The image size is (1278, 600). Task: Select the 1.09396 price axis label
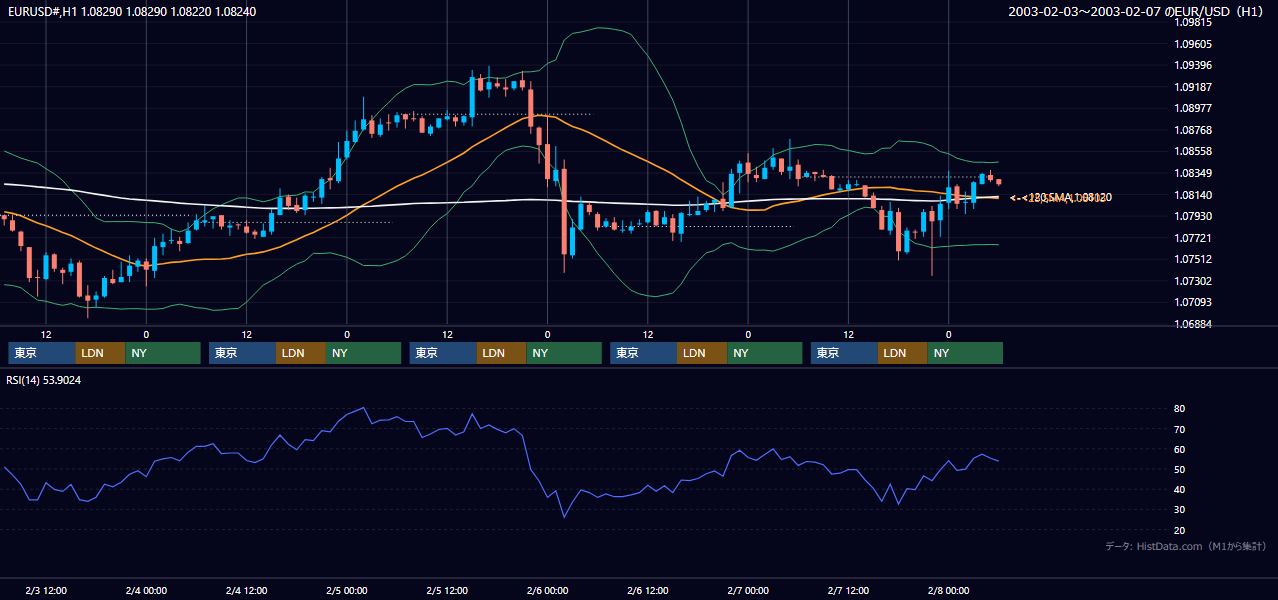[1192, 65]
